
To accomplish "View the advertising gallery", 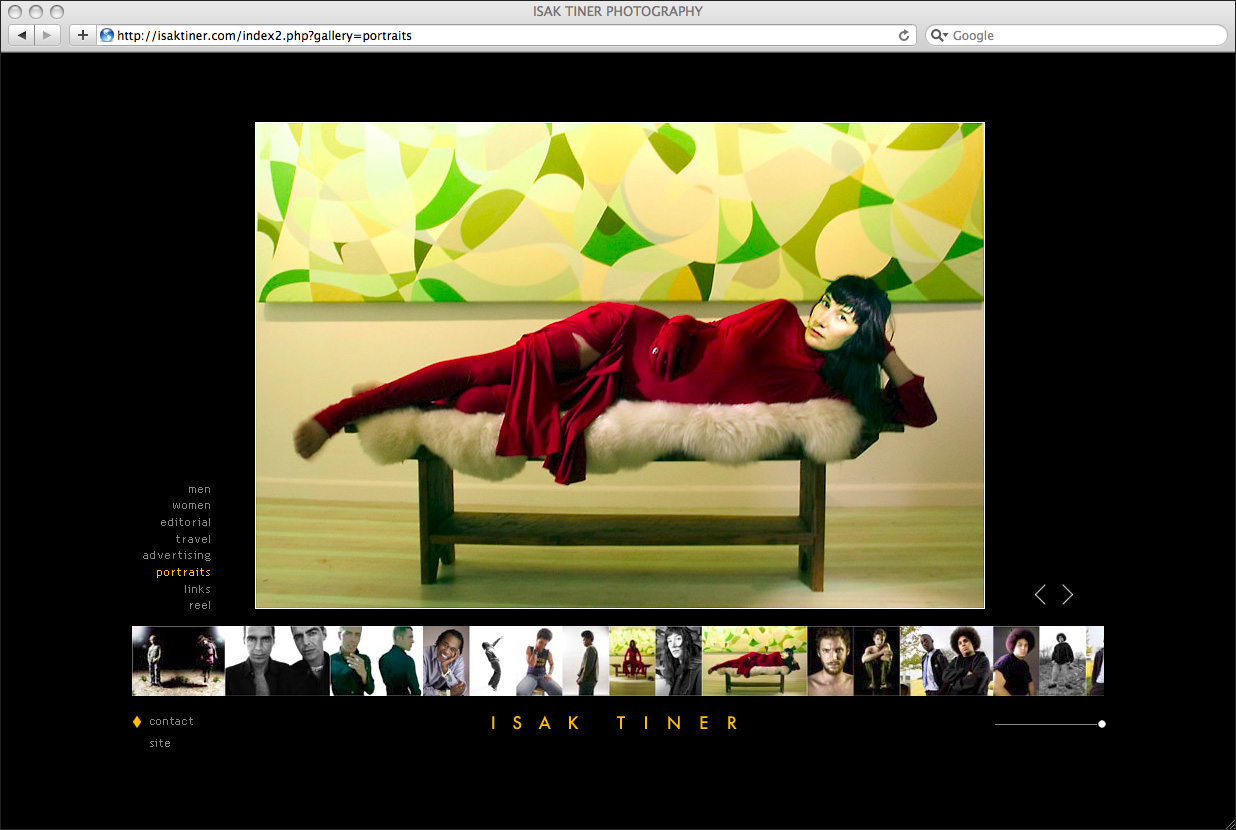I will pos(177,555).
